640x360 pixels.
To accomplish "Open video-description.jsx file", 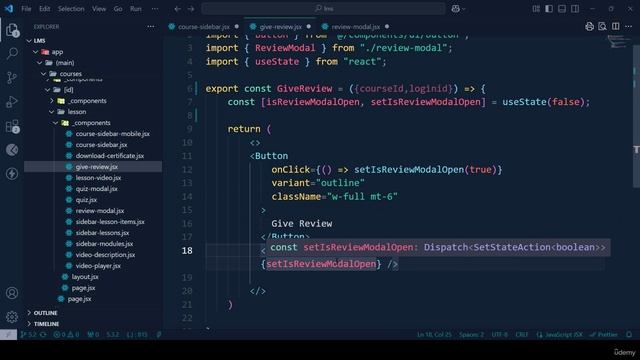I will coord(105,255).
